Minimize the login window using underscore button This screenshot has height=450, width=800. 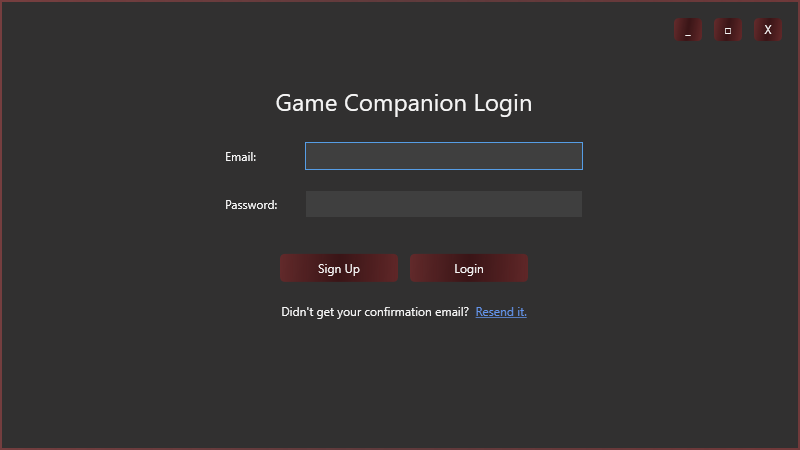click(688, 30)
